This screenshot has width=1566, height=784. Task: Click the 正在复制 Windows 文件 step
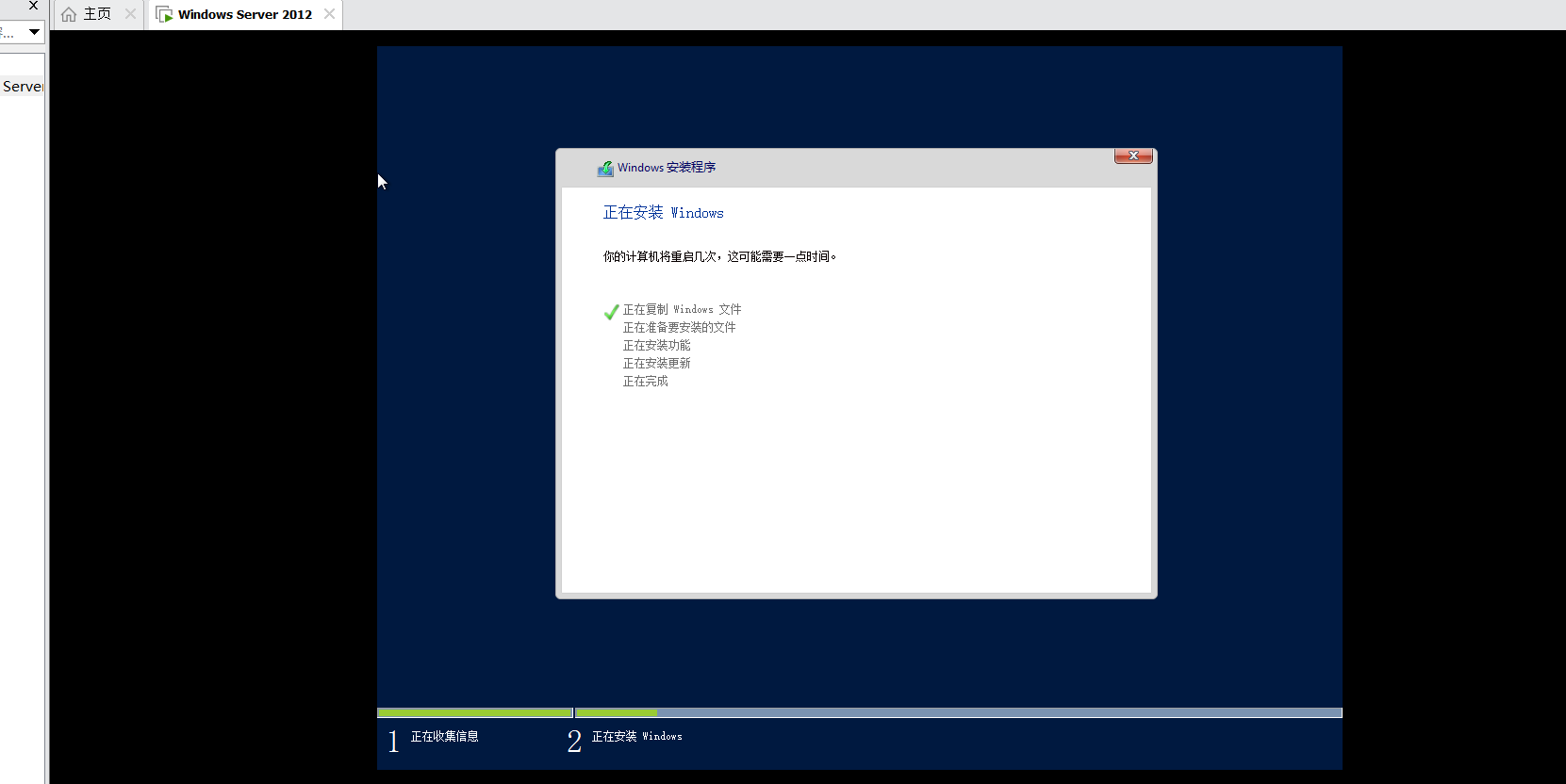(x=682, y=309)
